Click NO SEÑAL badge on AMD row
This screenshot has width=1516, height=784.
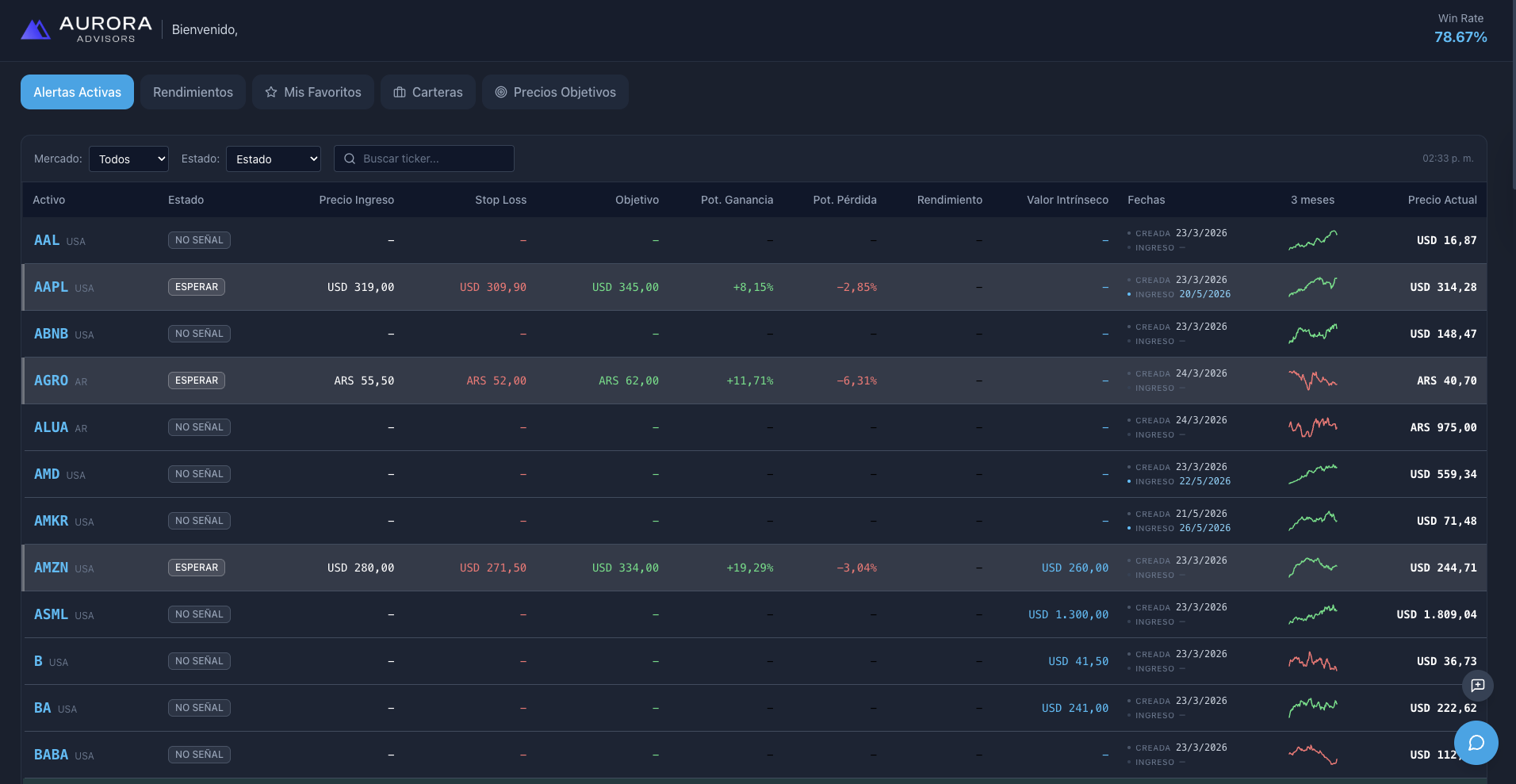tap(199, 474)
